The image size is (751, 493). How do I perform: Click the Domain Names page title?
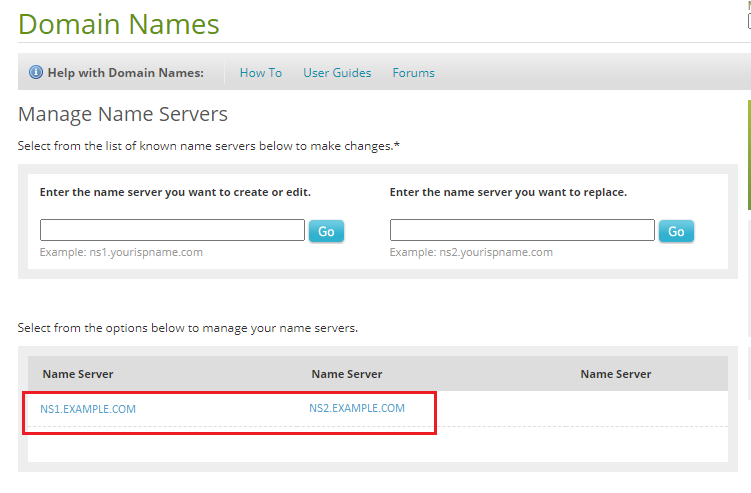[118, 23]
